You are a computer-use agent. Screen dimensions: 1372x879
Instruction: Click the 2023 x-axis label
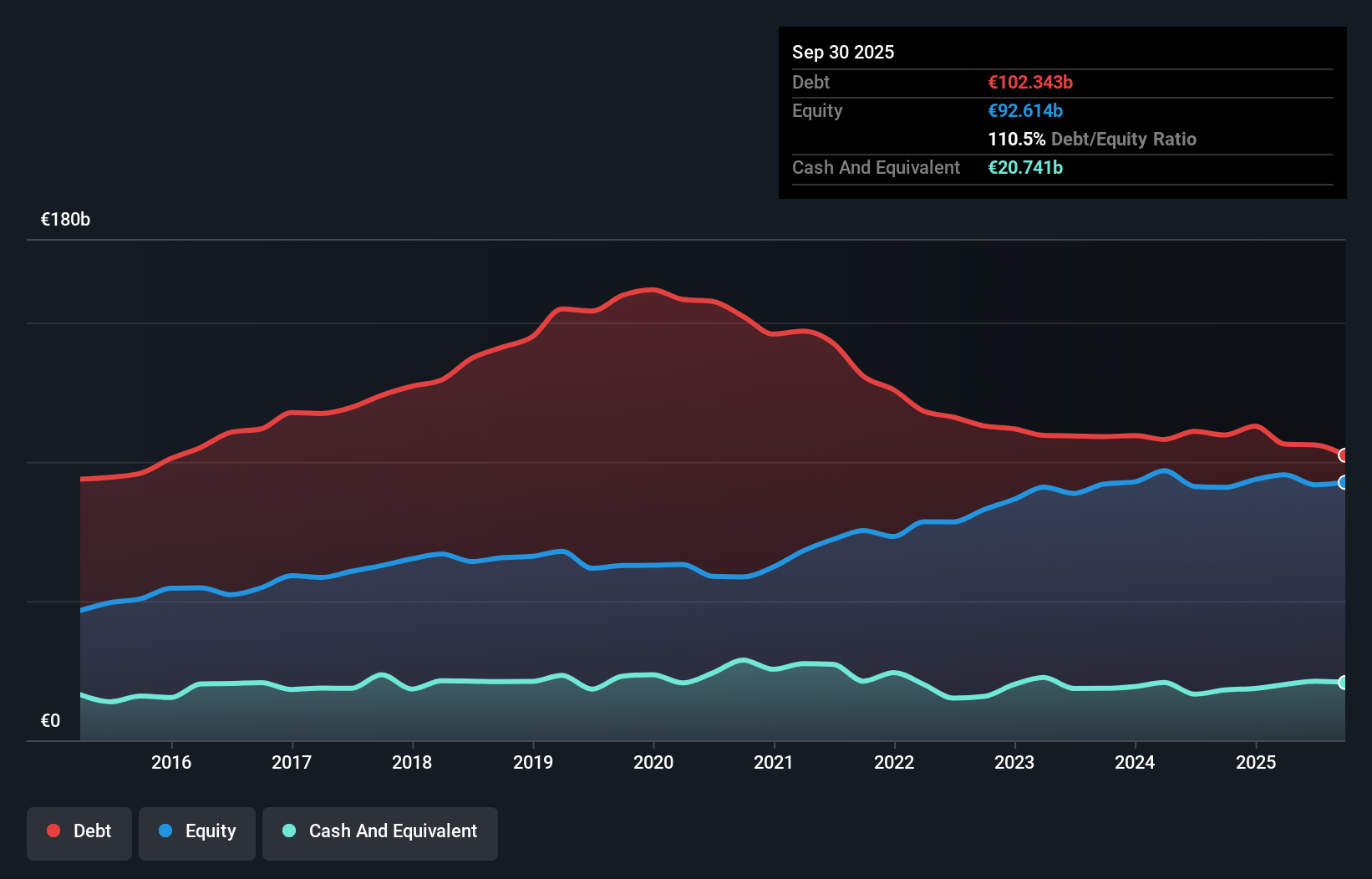coord(1014,762)
